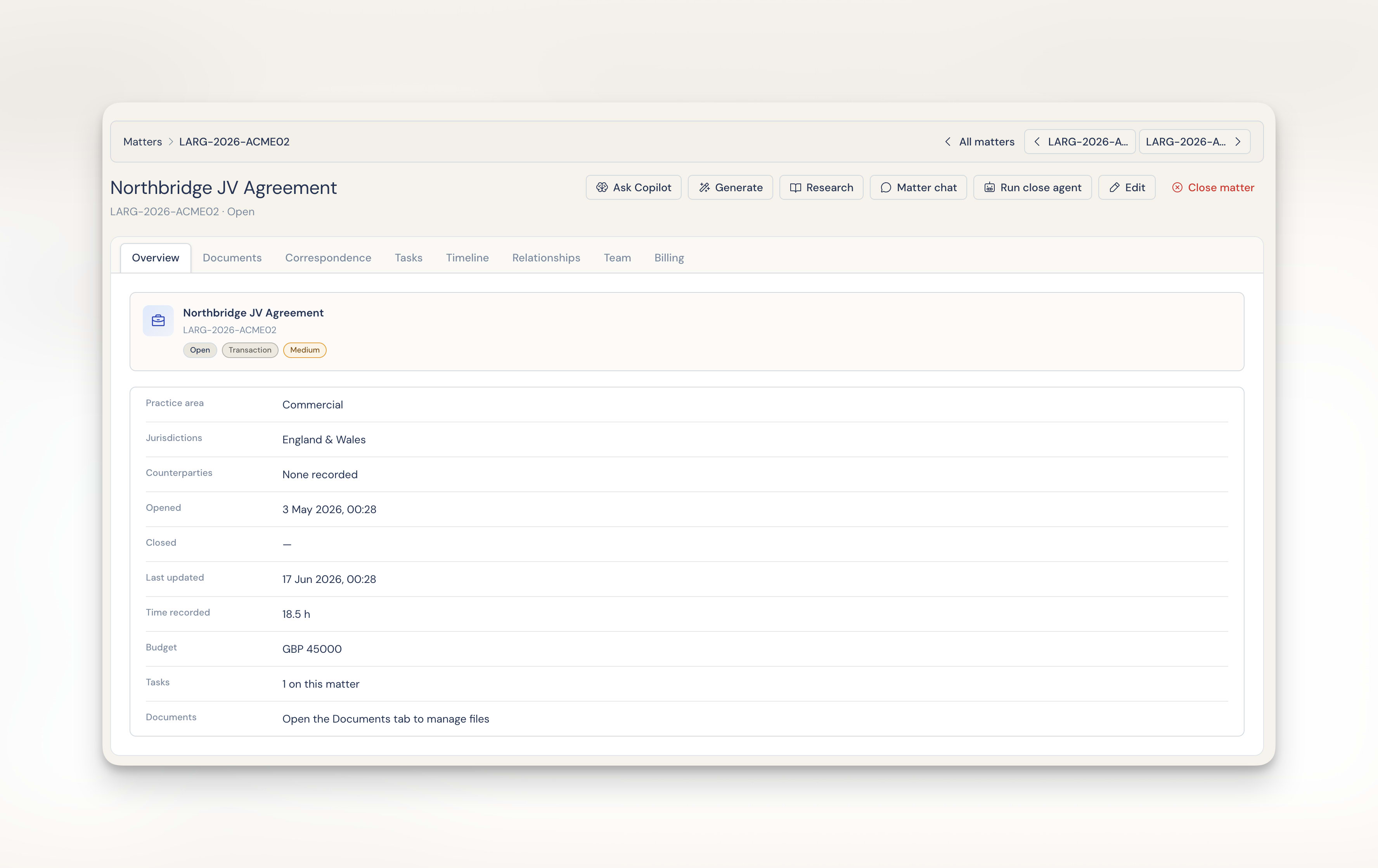This screenshot has width=1378, height=868.
Task: Click the bold card title Northbridge JV Agreement
Action: [253, 313]
